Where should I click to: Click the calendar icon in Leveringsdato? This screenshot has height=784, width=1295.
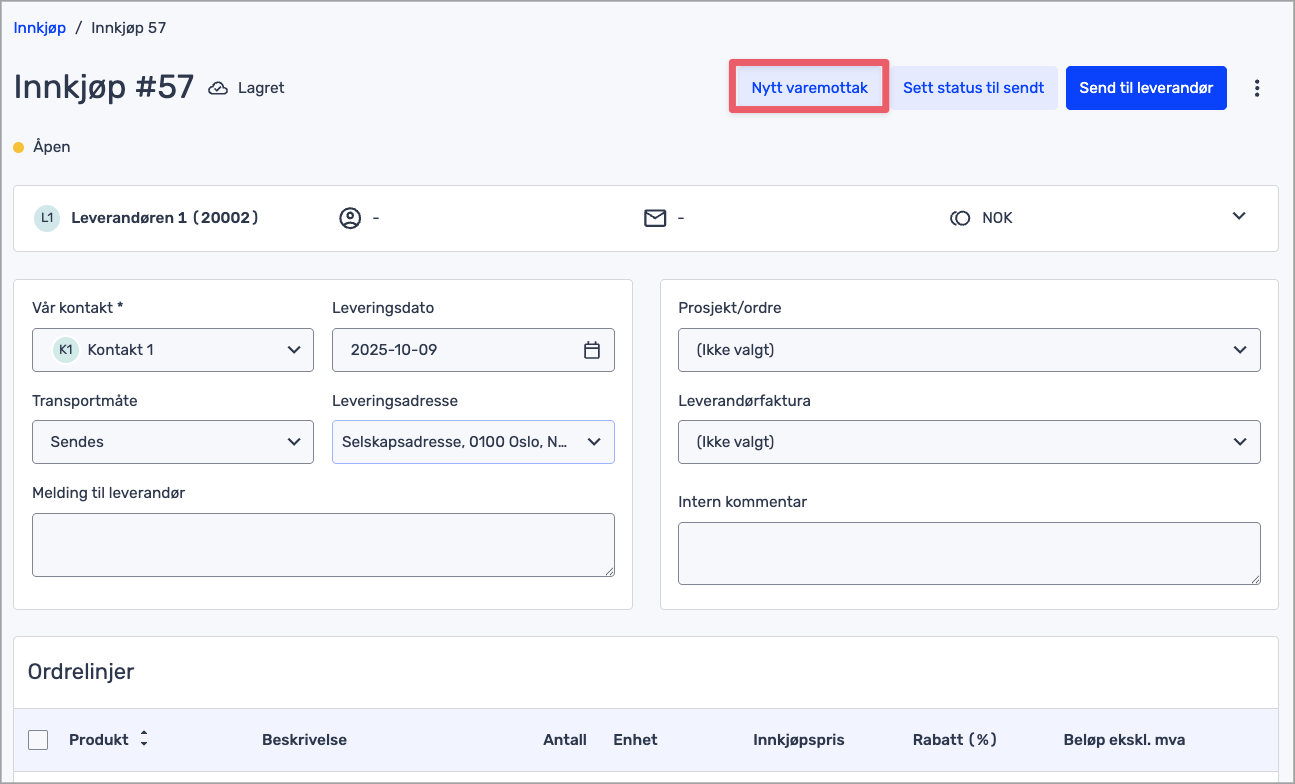click(x=592, y=350)
